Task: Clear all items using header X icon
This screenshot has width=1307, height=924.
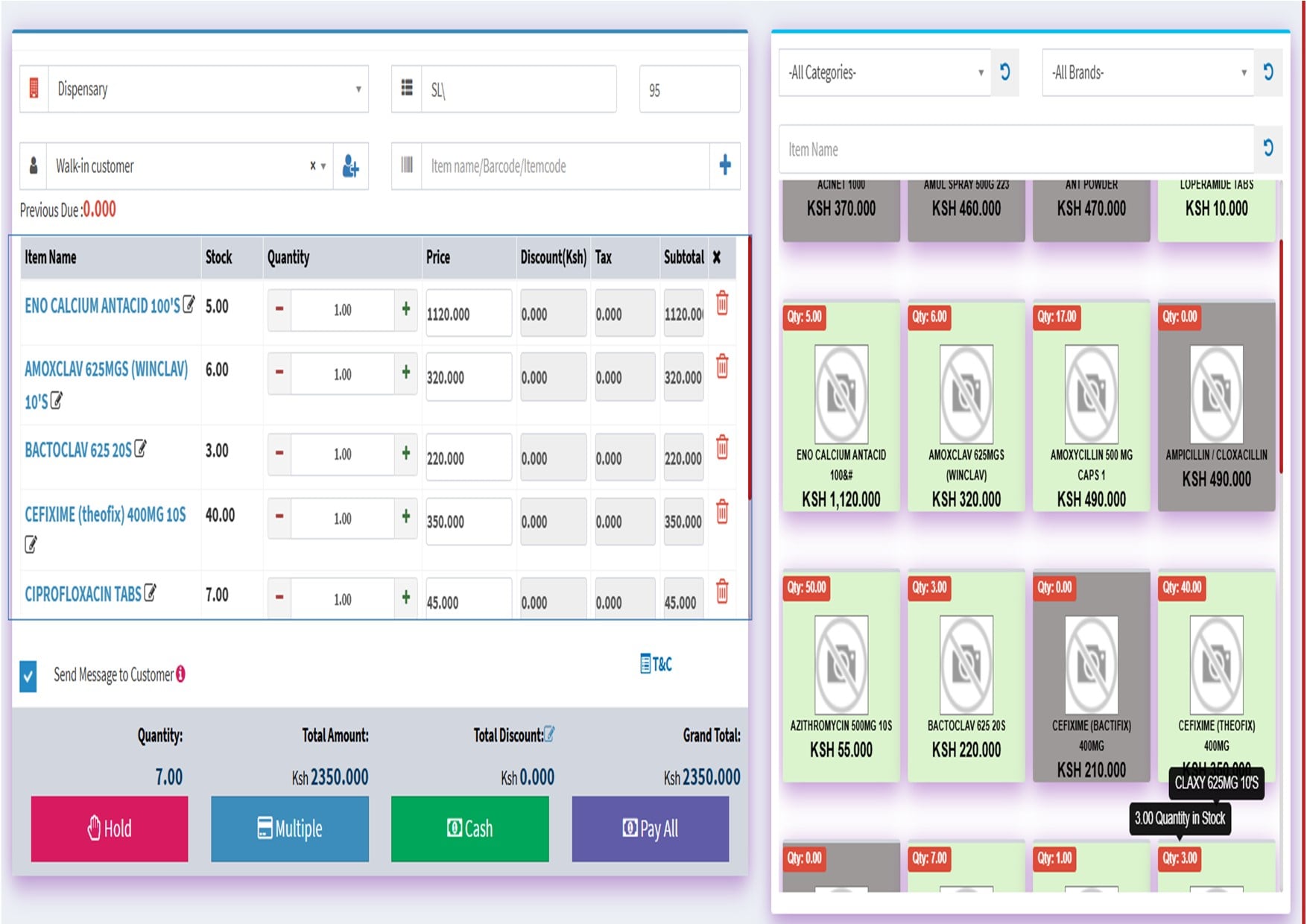Action: coord(717,257)
